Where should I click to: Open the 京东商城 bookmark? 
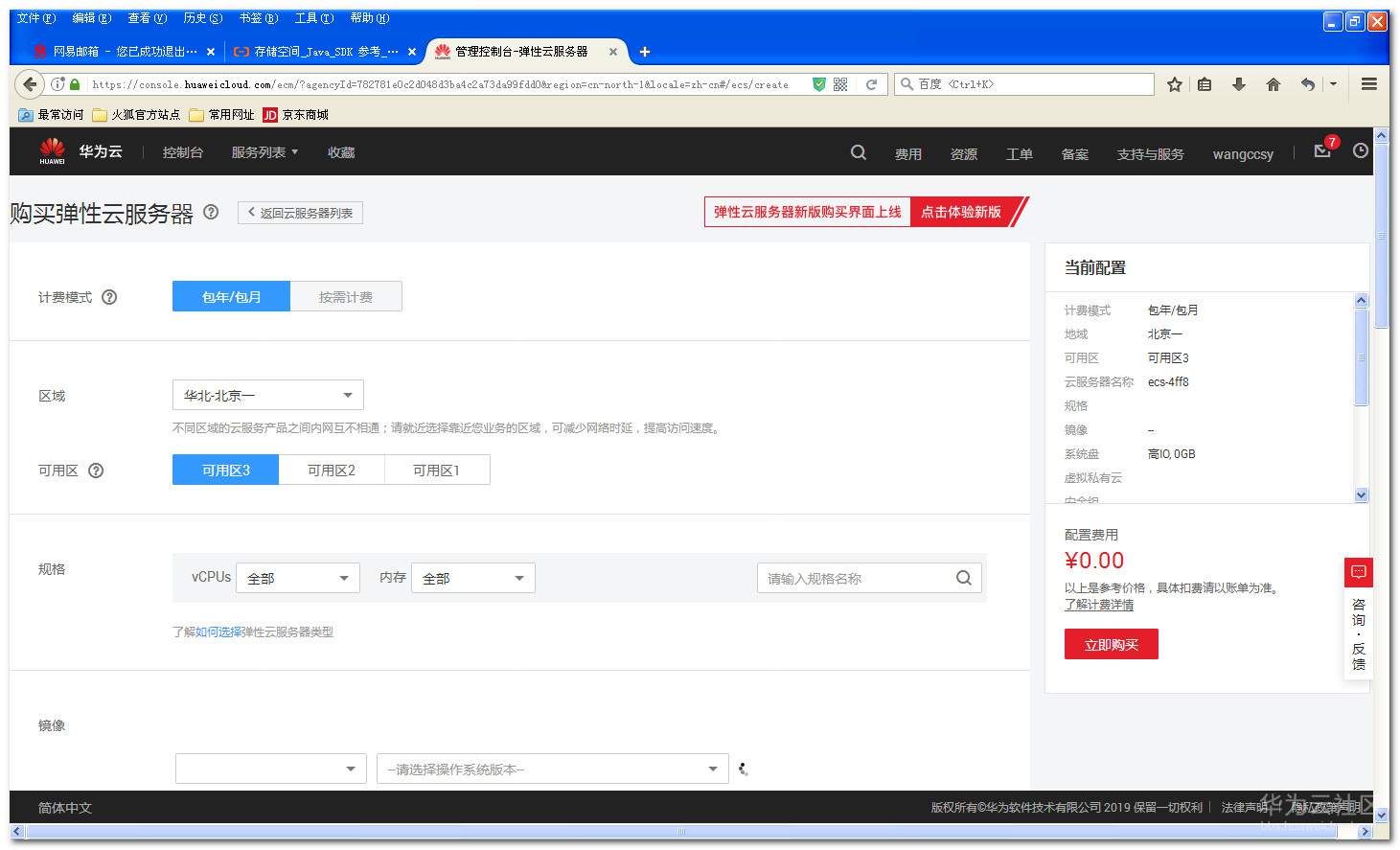pyautogui.click(x=296, y=115)
